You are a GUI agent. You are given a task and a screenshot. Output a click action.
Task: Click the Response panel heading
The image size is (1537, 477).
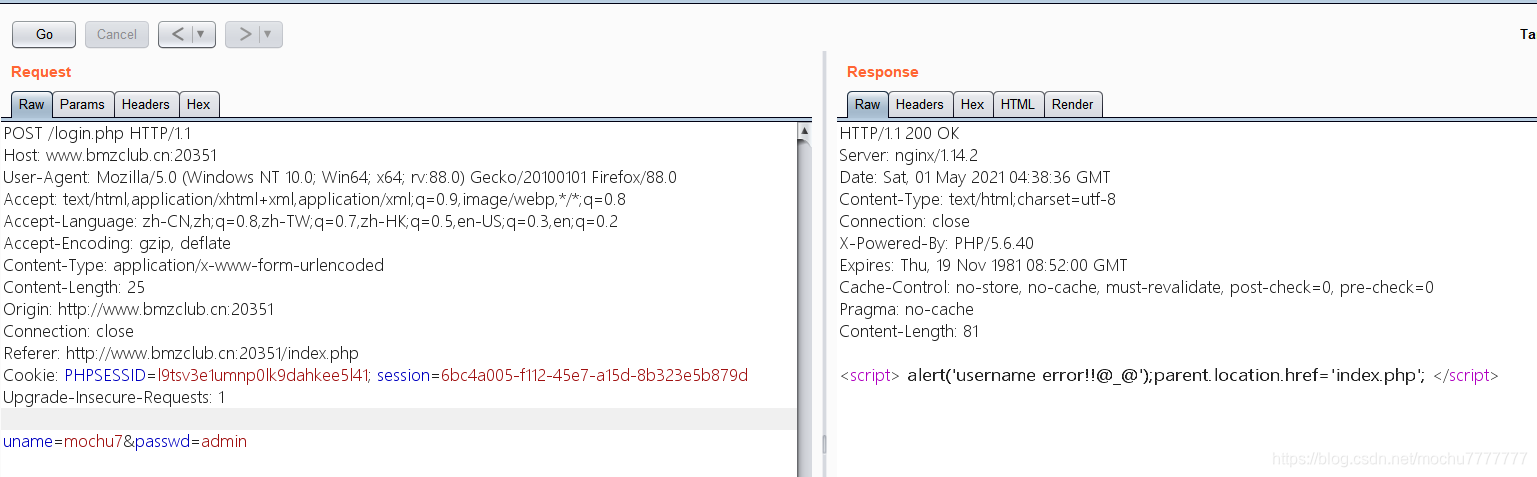coord(882,71)
